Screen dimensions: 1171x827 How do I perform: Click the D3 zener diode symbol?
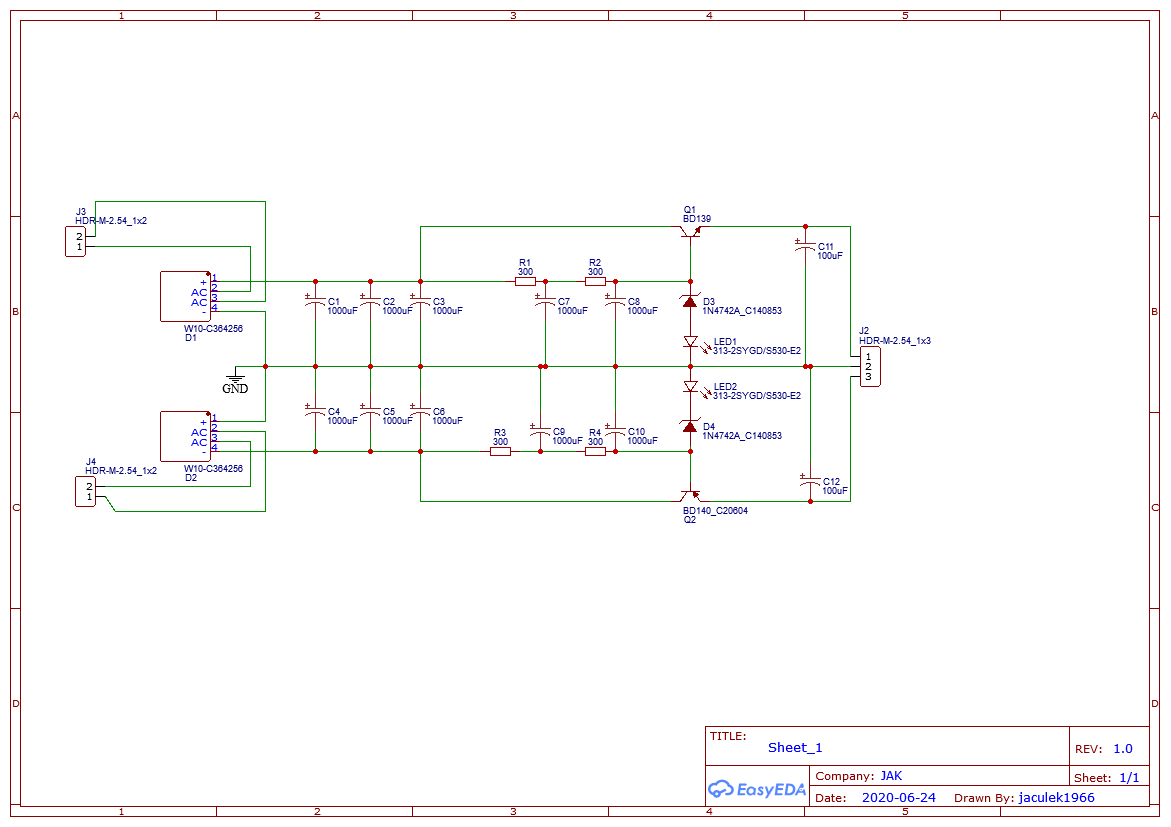pyautogui.click(x=690, y=301)
